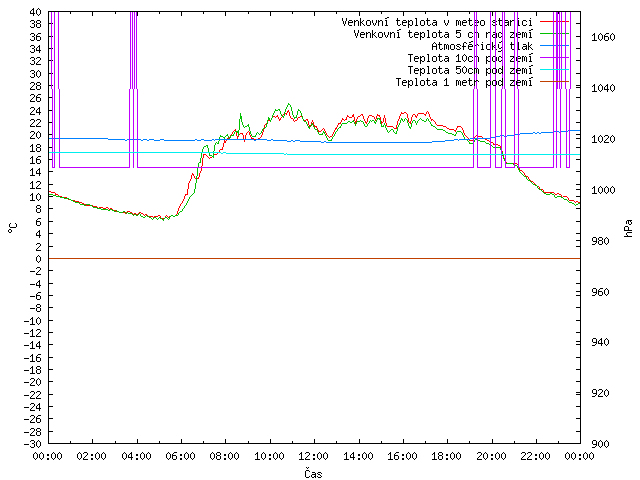The width and height of the screenshot is (640, 480).
Task: Click the '0' temperature axis label
Action: [x=38, y=259]
